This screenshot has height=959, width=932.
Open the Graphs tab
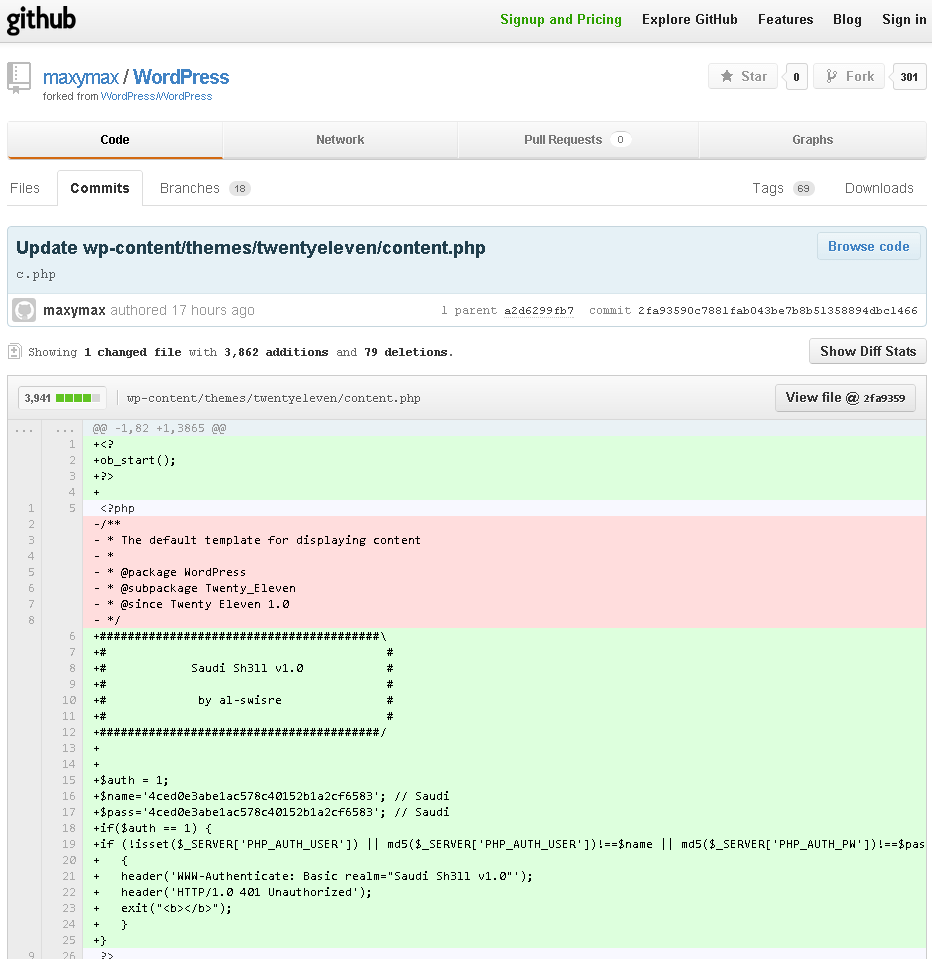813,139
